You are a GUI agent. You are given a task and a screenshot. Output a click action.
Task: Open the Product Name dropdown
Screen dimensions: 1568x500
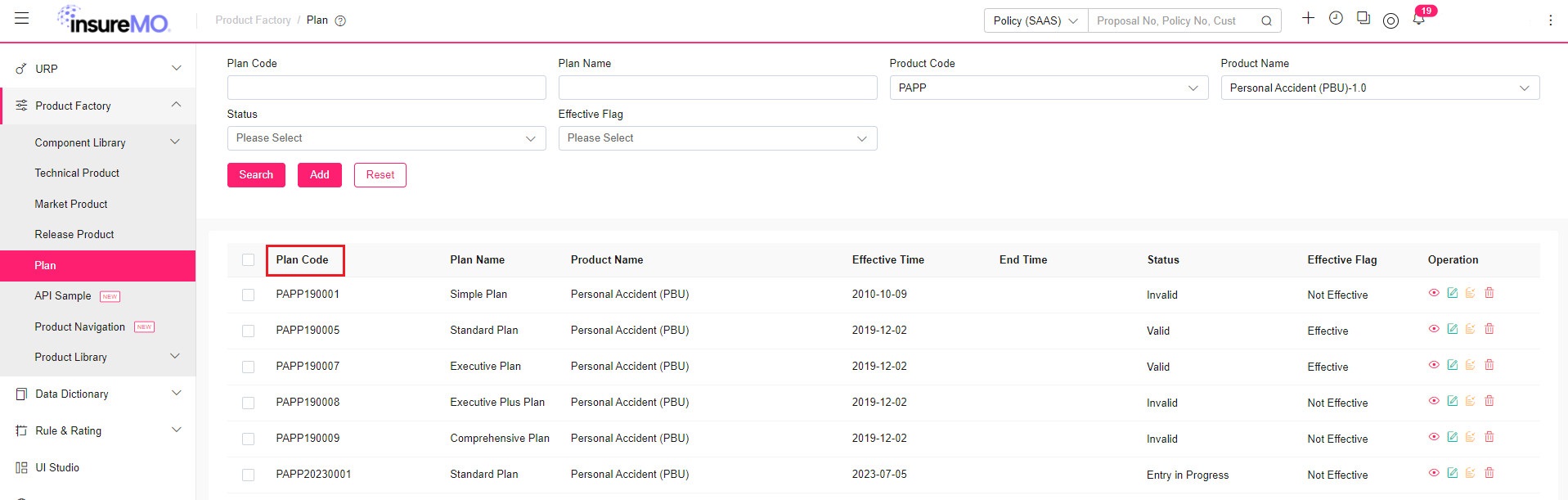click(x=1380, y=88)
